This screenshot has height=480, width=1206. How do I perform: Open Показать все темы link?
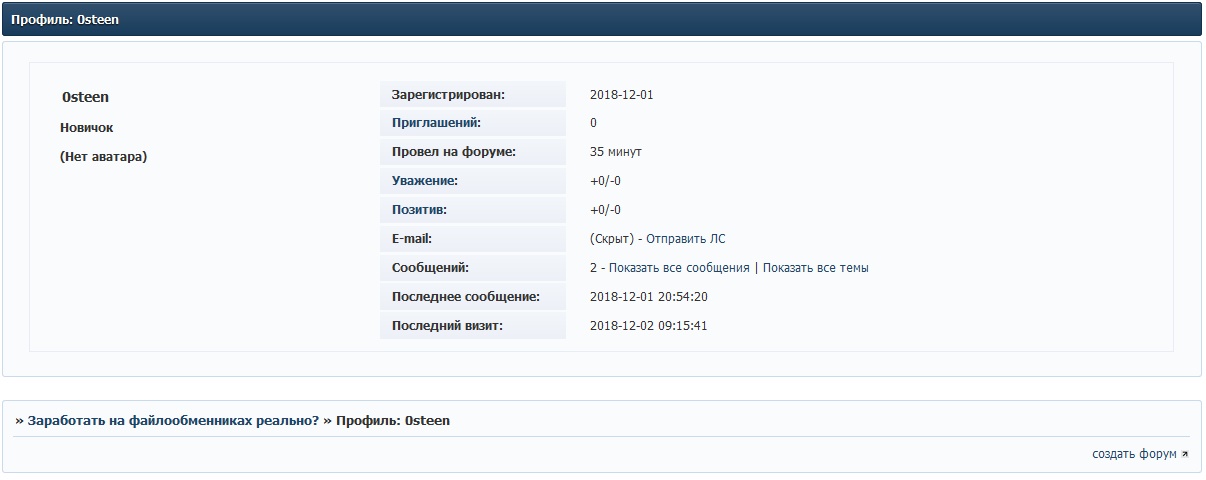pyautogui.click(x=815, y=268)
